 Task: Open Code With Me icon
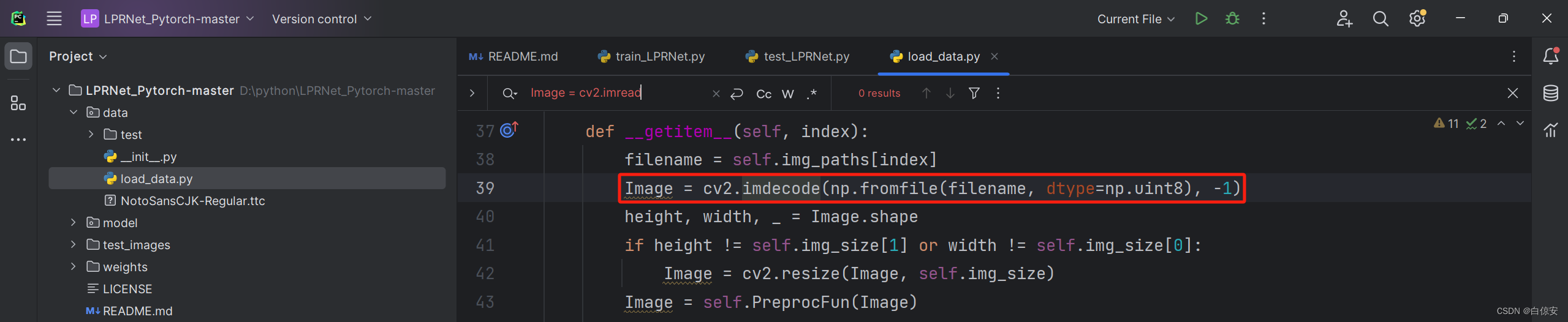click(1344, 18)
